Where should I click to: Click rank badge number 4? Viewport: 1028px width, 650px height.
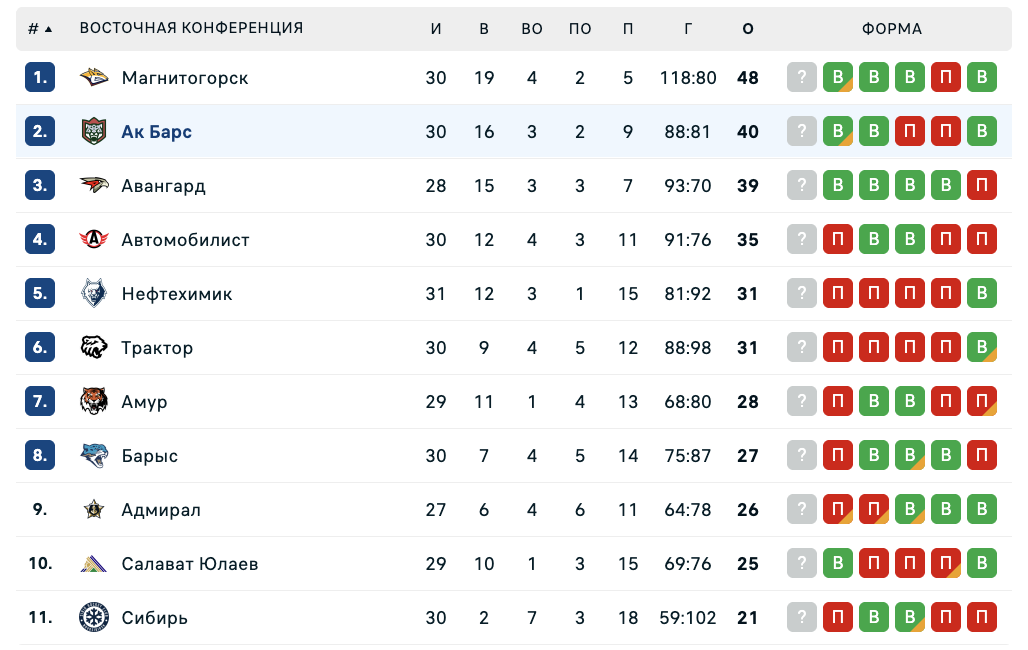click(40, 240)
